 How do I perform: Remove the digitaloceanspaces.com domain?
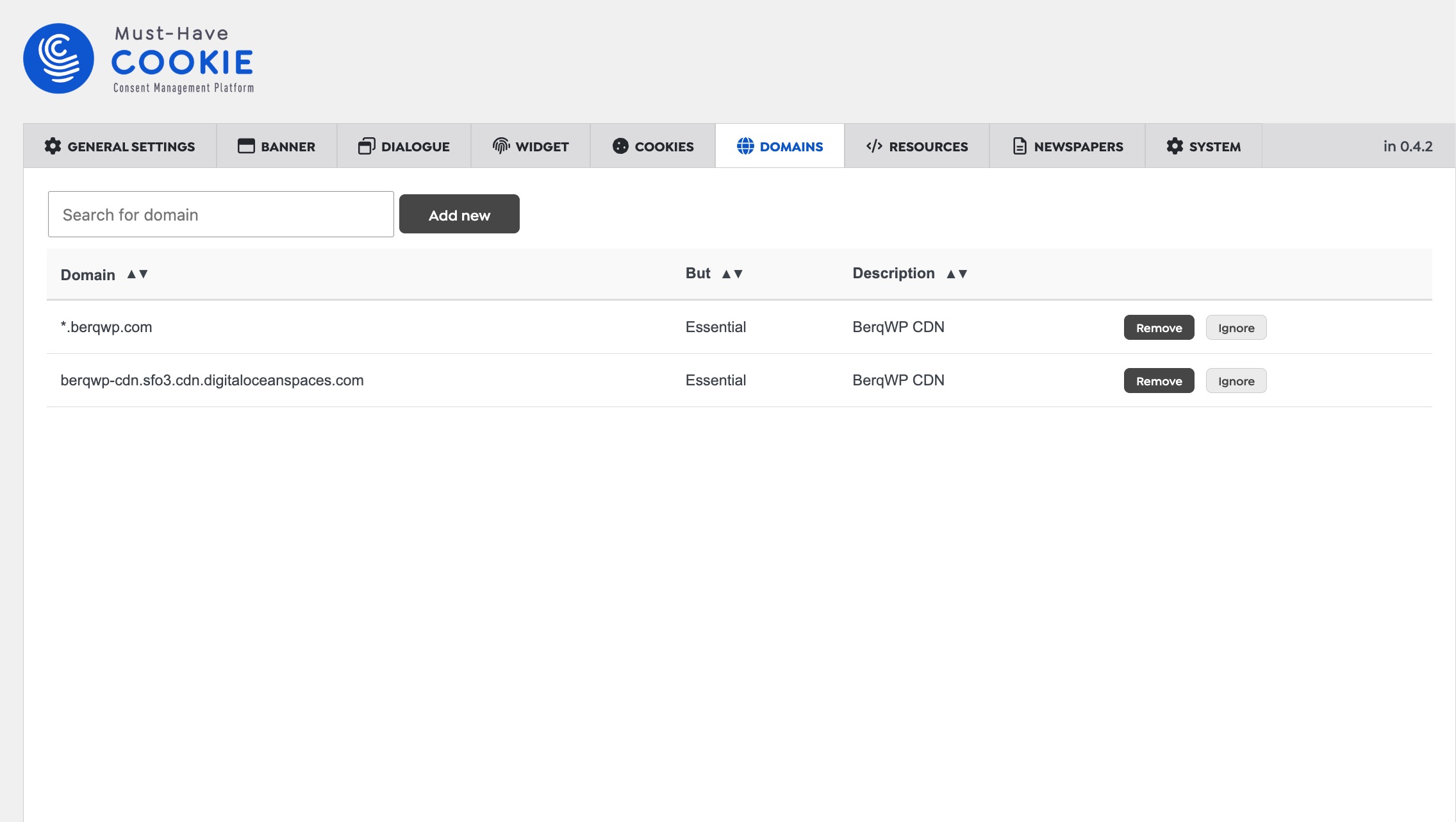(x=1159, y=381)
